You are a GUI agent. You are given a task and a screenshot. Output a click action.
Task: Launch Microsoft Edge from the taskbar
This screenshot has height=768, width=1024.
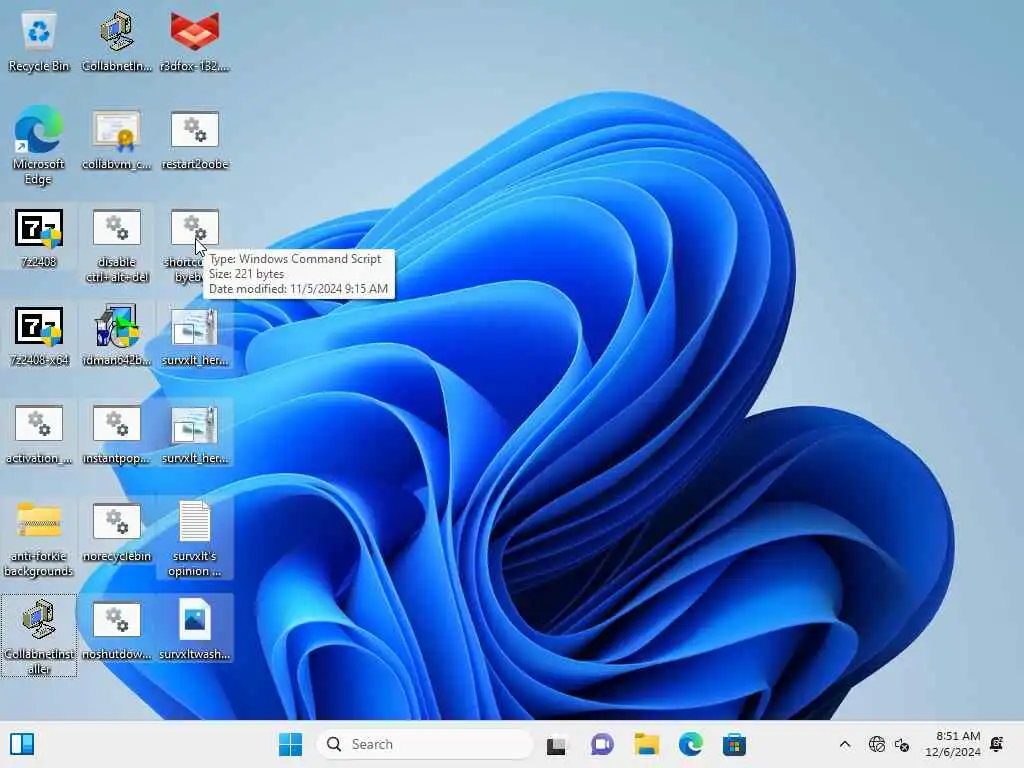pos(690,744)
